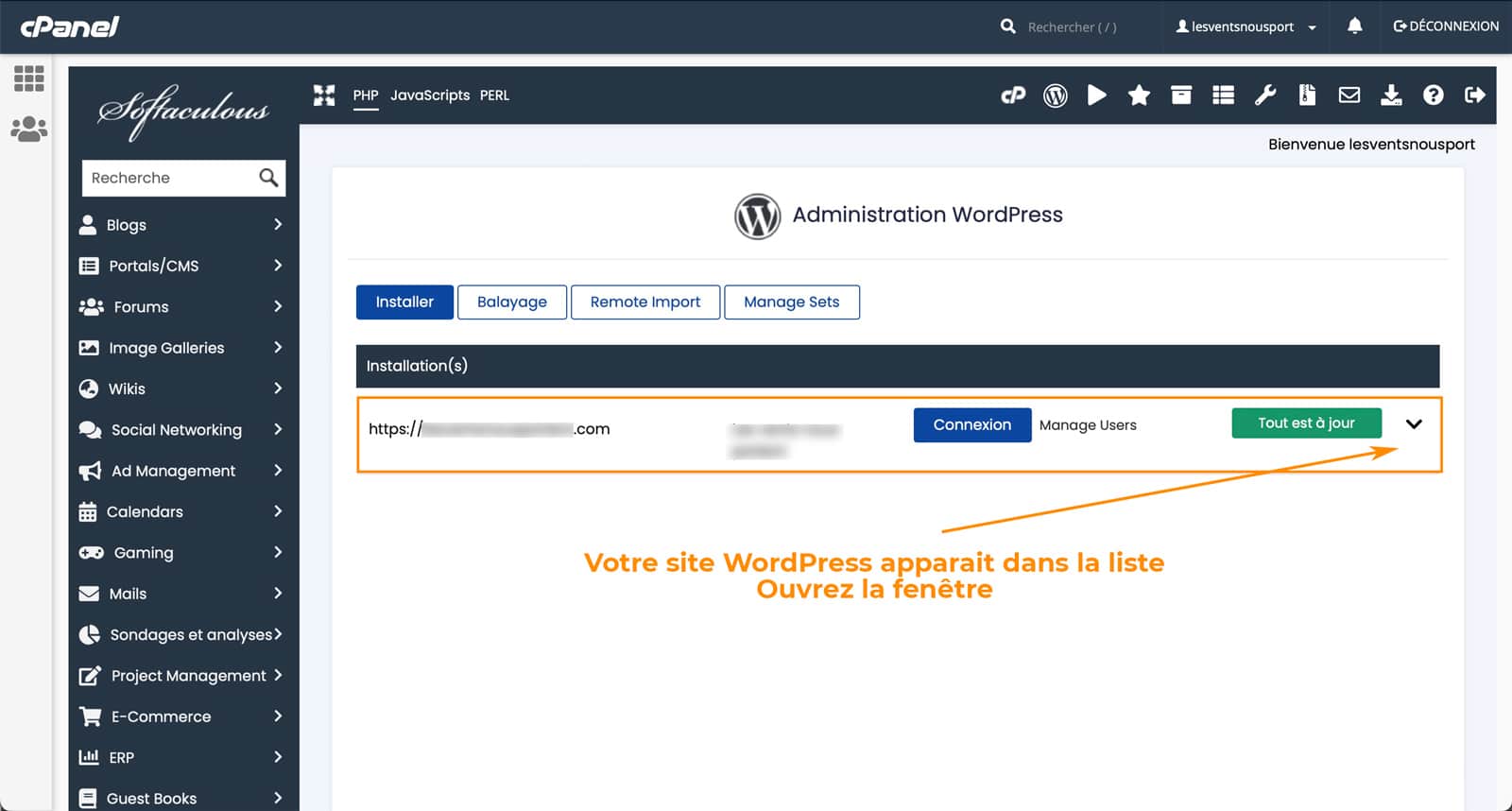Open email settings envelope icon

coord(1349,95)
